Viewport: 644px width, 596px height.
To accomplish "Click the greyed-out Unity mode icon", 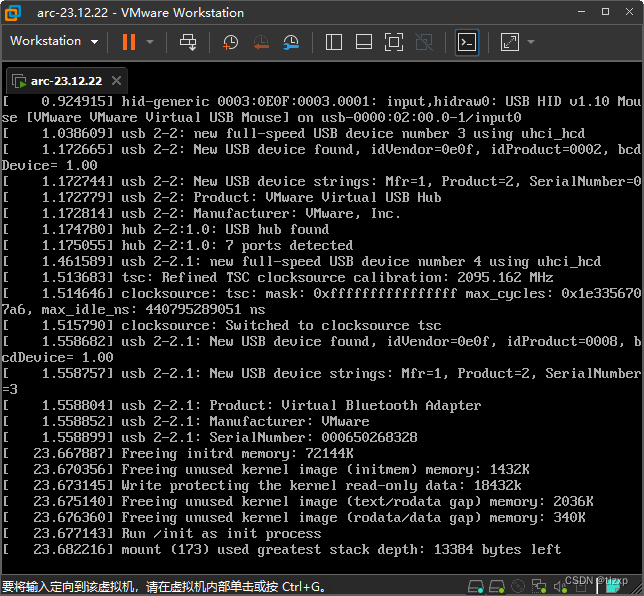I will (x=424, y=42).
